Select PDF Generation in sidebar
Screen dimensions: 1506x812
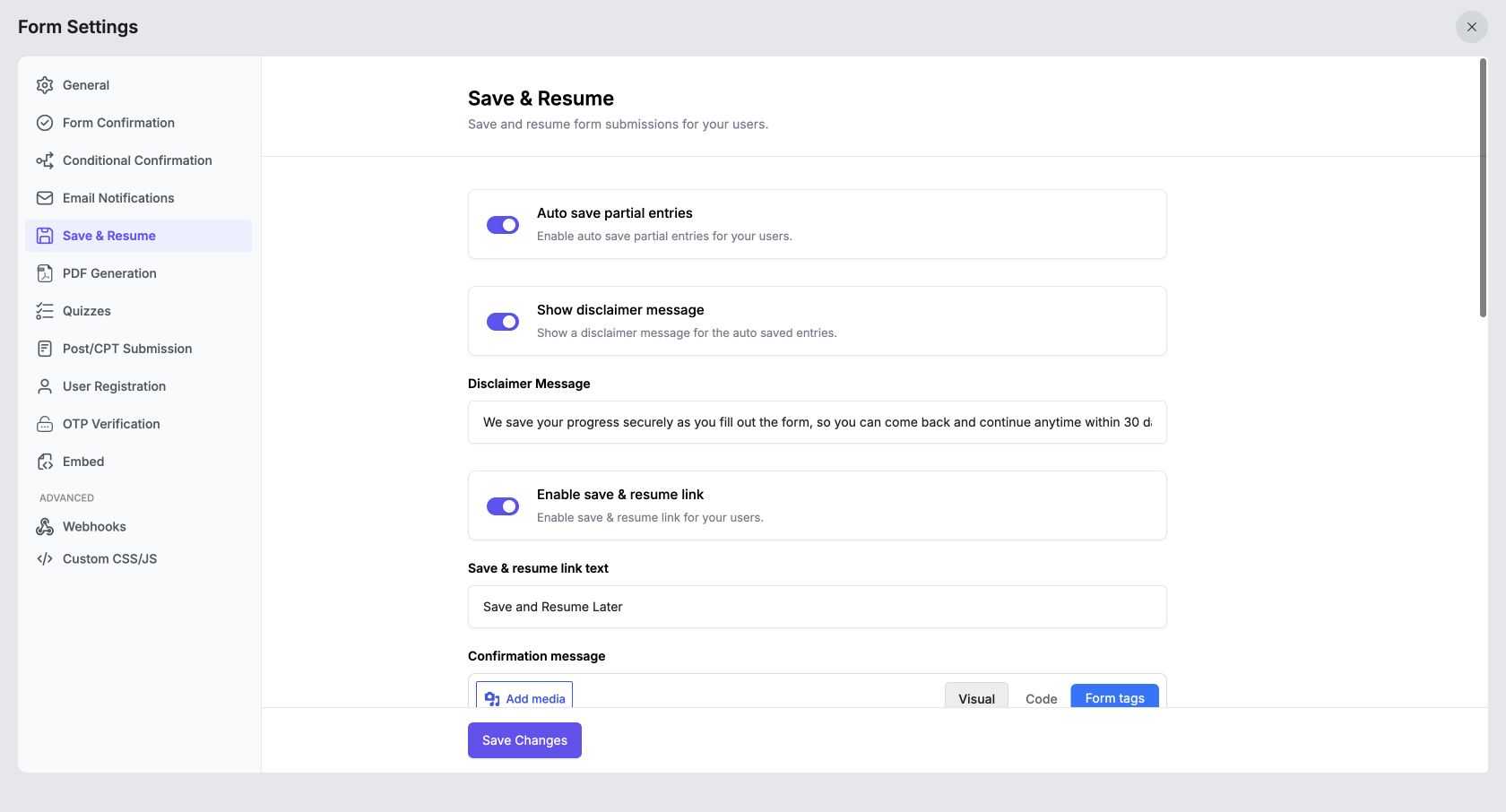coord(138,273)
